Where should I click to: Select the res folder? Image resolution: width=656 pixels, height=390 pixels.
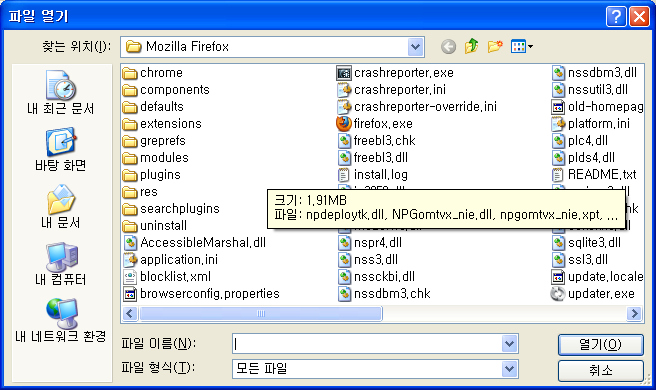[140, 192]
